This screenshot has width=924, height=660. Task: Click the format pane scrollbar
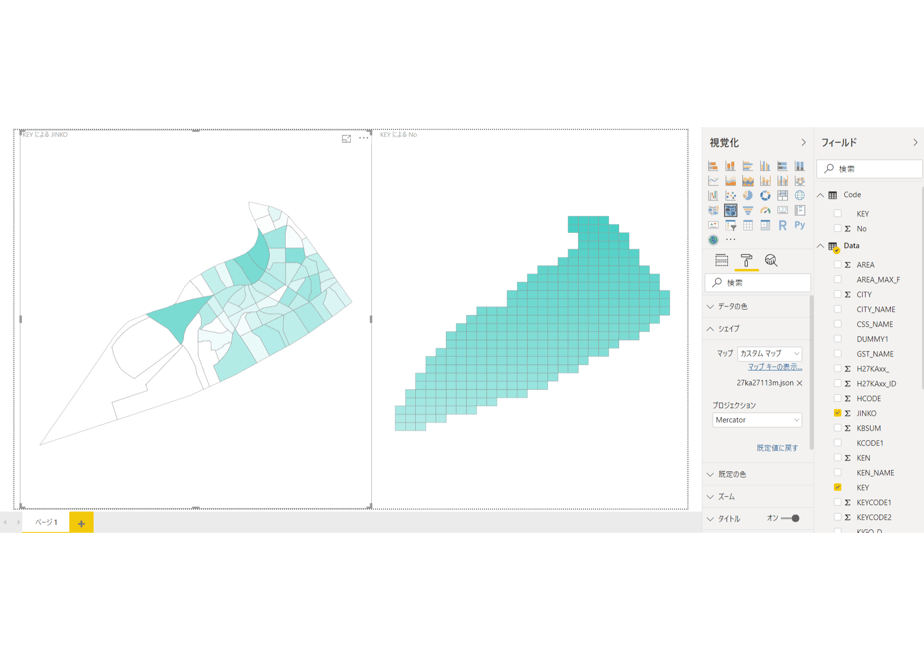tap(811, 371)
